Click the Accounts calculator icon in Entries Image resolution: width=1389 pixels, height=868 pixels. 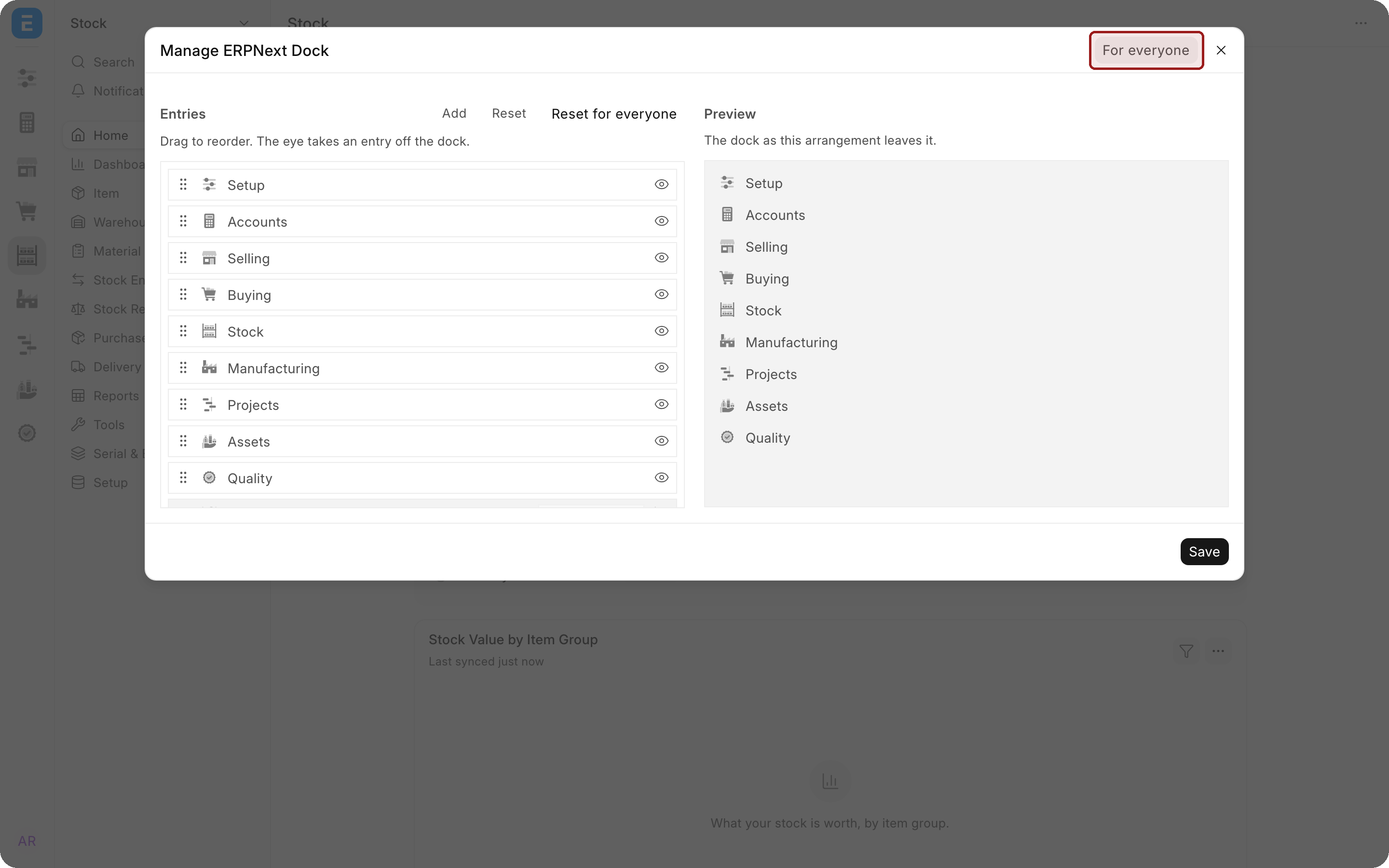coord(209,221)
